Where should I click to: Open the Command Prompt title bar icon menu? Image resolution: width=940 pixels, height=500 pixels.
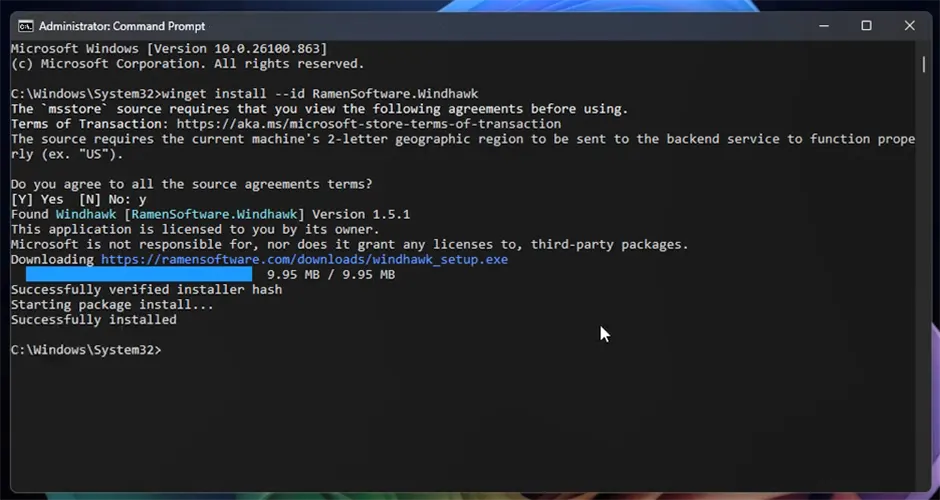pyautogui.click(x=25, y=25)
